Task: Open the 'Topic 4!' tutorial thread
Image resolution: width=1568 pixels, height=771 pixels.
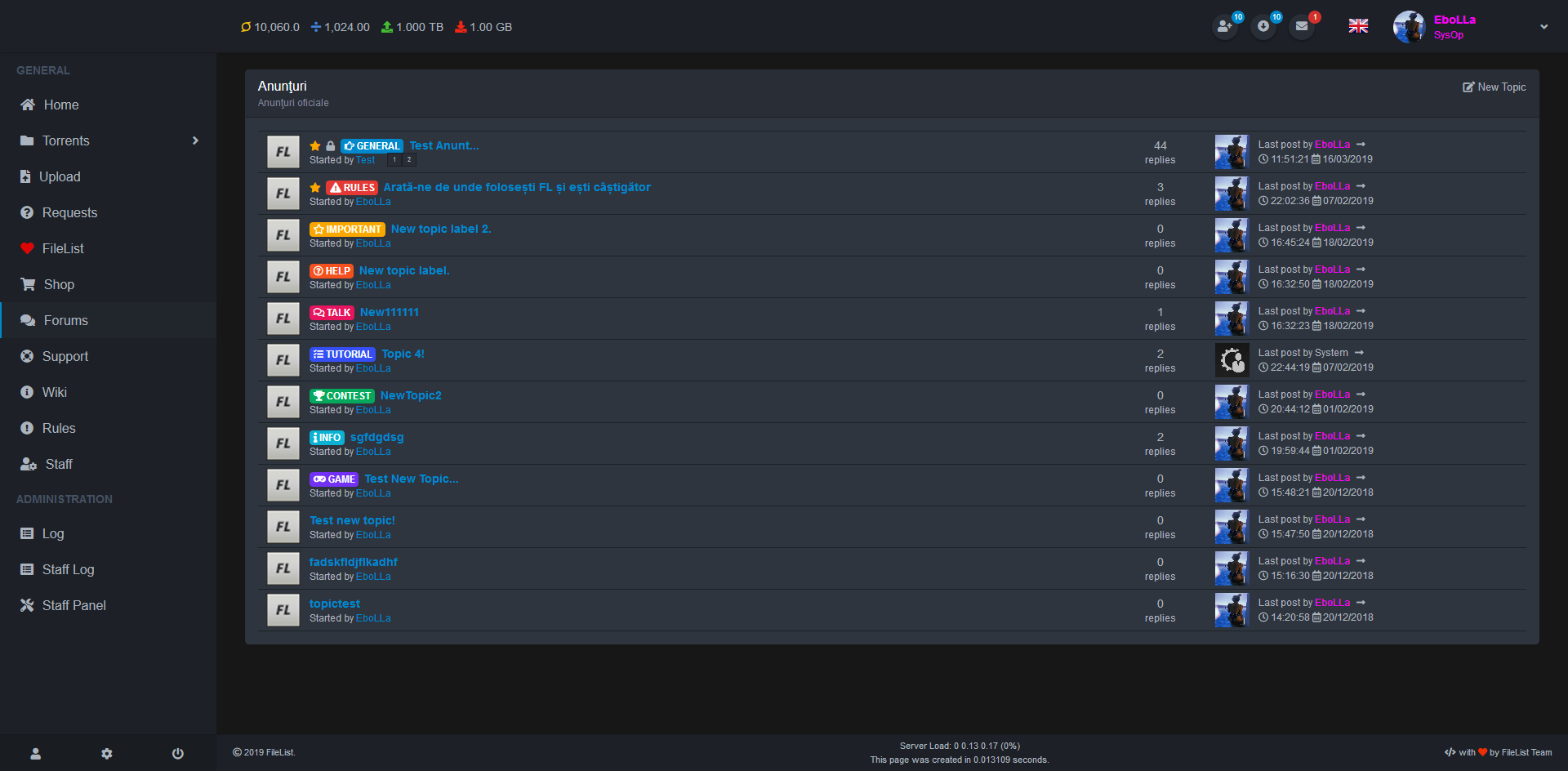Action: click(403, 354)
